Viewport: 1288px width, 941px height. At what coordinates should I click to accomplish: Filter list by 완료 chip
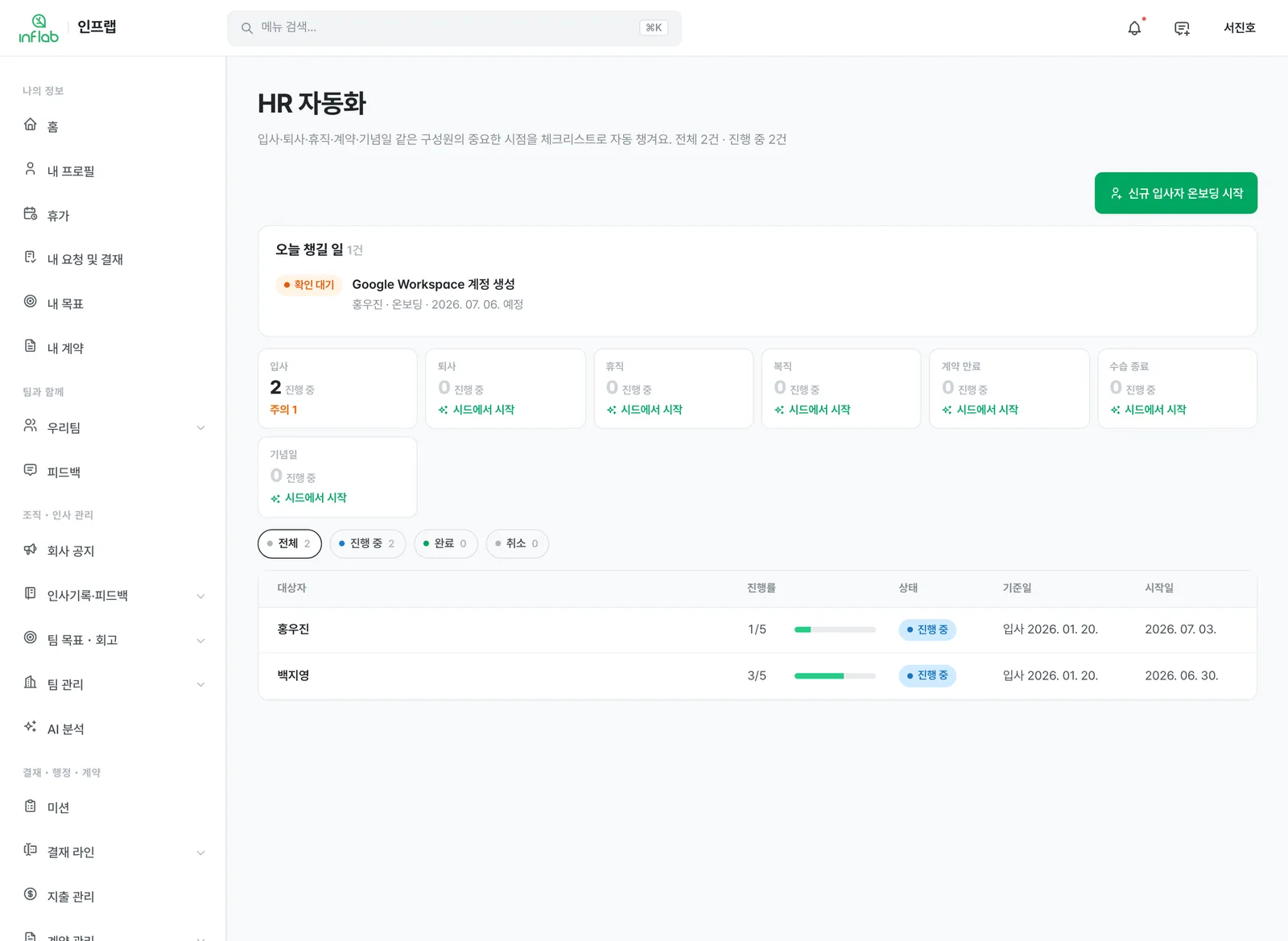446,543
